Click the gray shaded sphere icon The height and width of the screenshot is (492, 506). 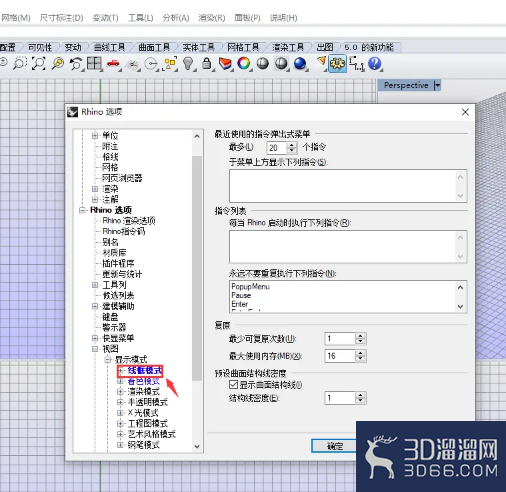point(263,63)
